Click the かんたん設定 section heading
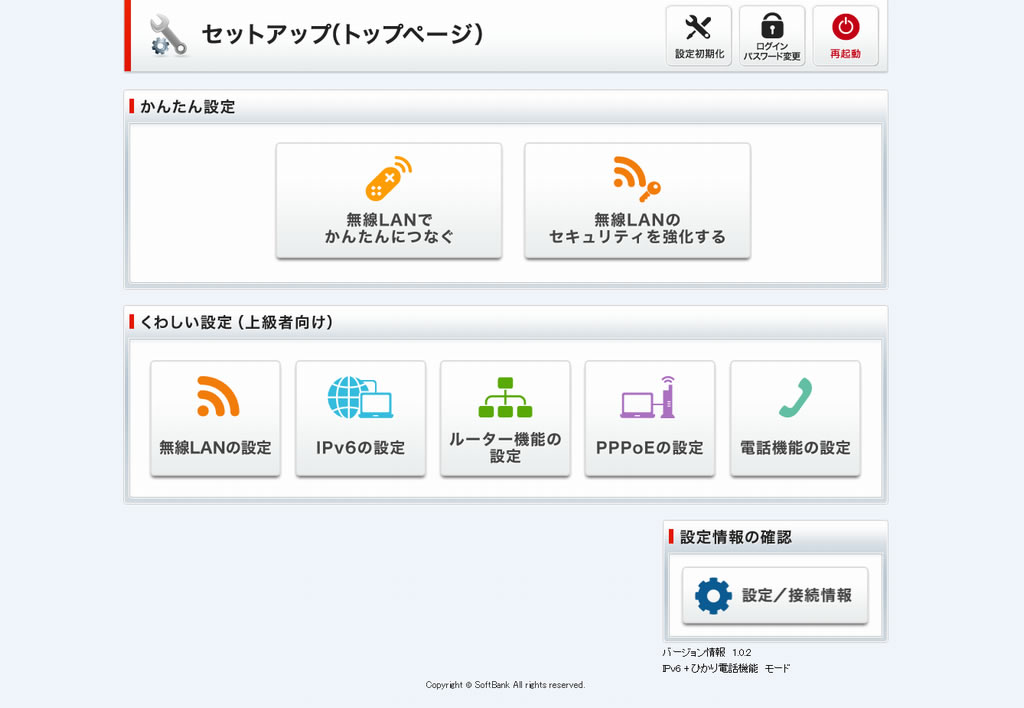 187,107
